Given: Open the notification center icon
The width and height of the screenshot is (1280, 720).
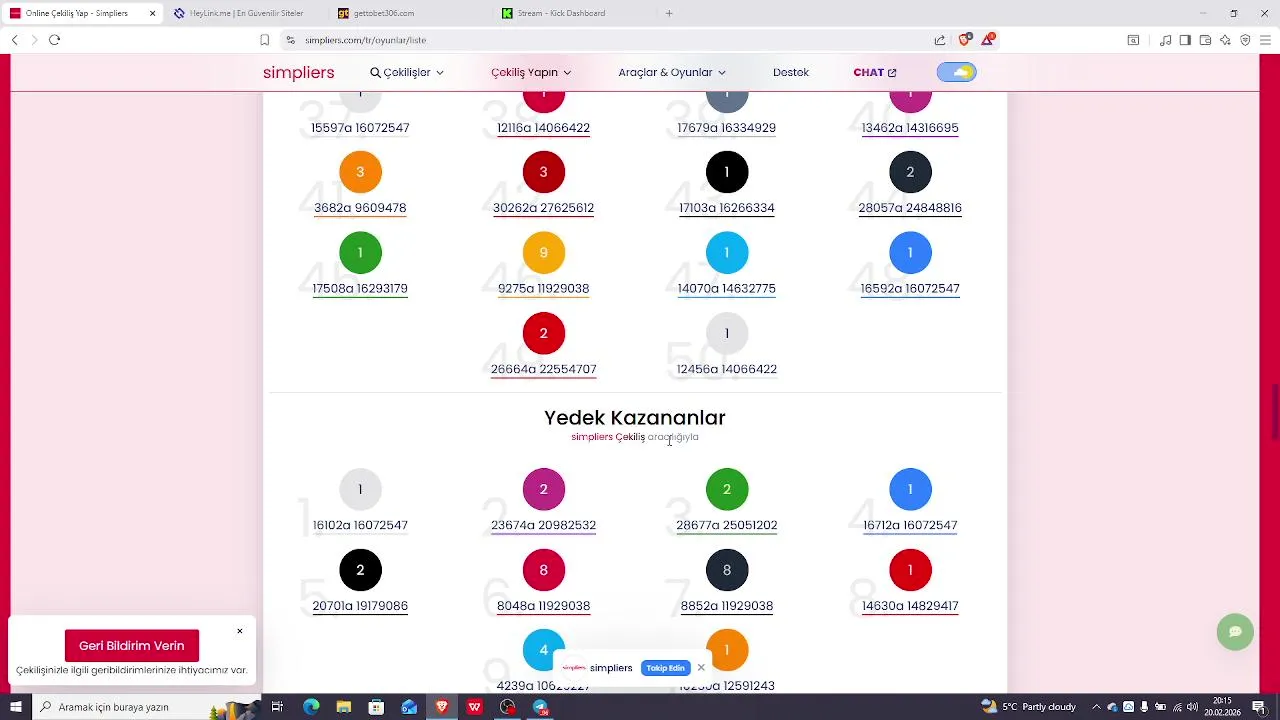Looking at the screenshot, I should pos(1262,707).
